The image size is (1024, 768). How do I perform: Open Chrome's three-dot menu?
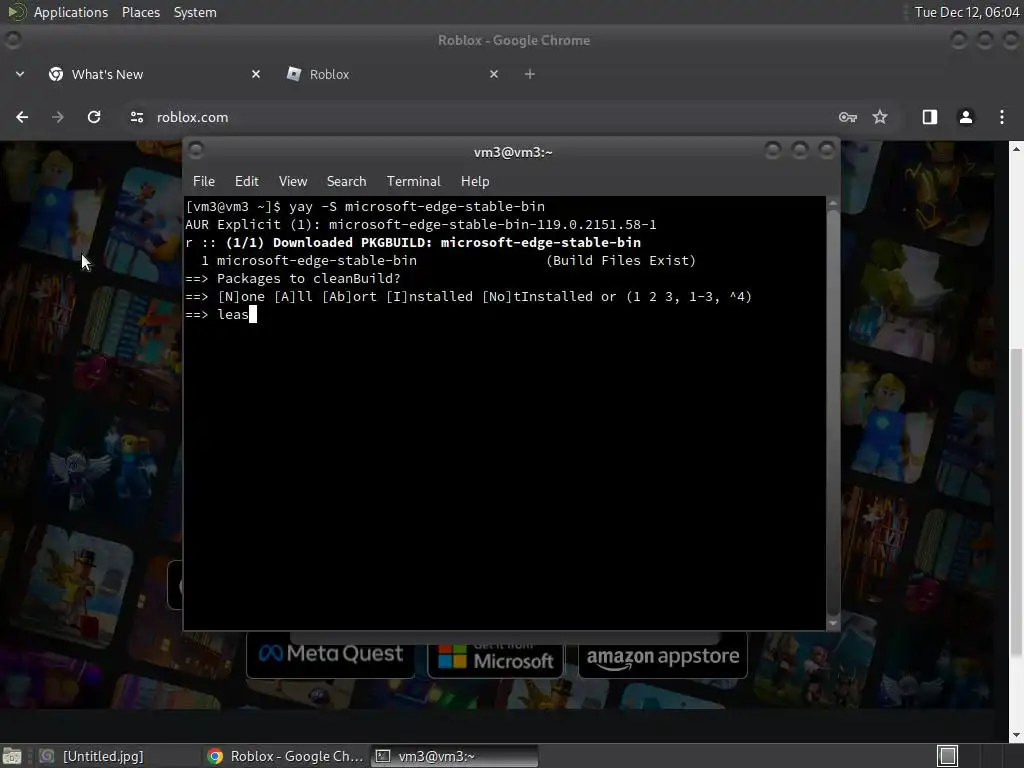pyautogui.click(x=1002, y=117)
